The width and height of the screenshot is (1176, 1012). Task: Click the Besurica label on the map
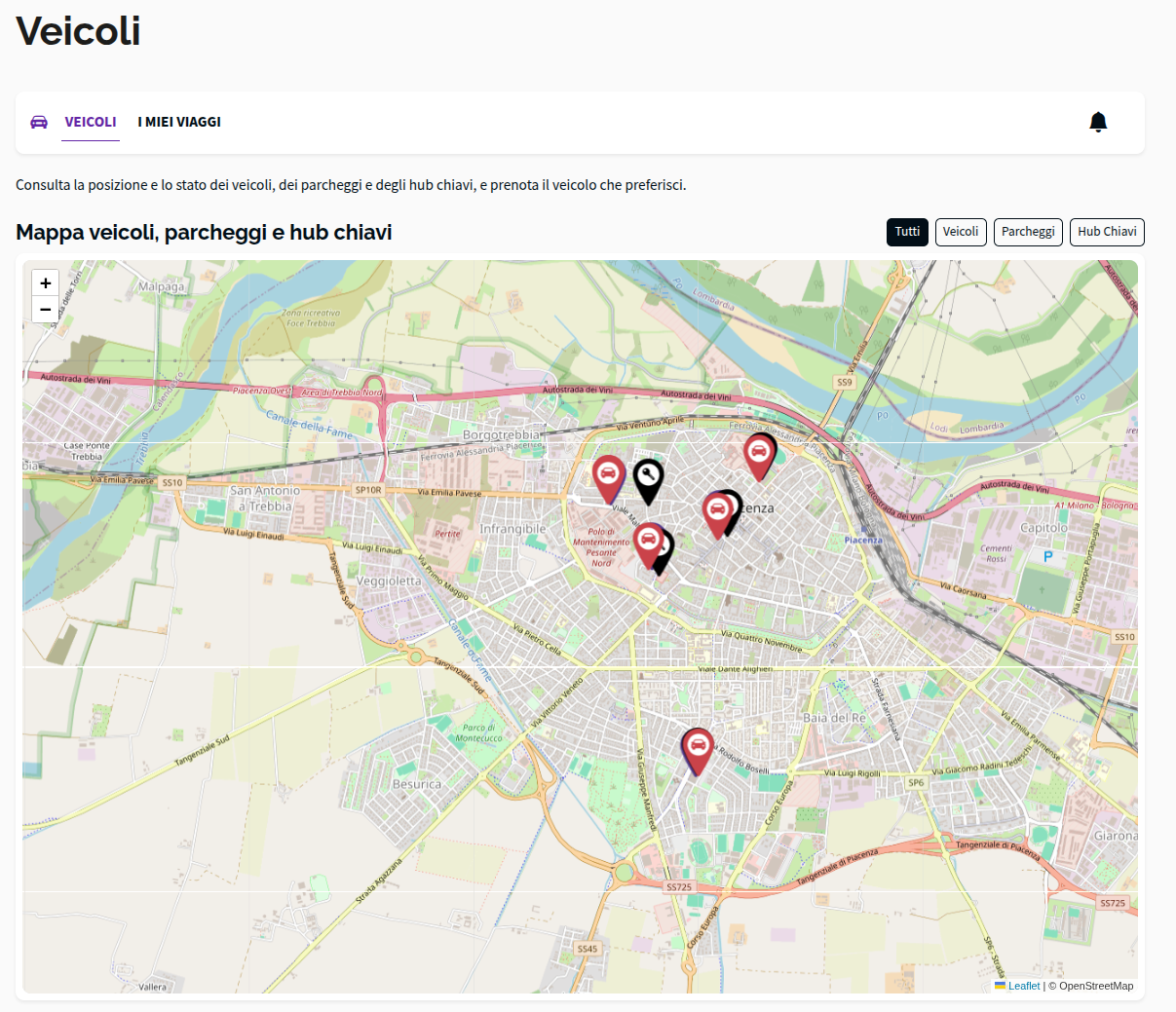[x=417, y=784]
